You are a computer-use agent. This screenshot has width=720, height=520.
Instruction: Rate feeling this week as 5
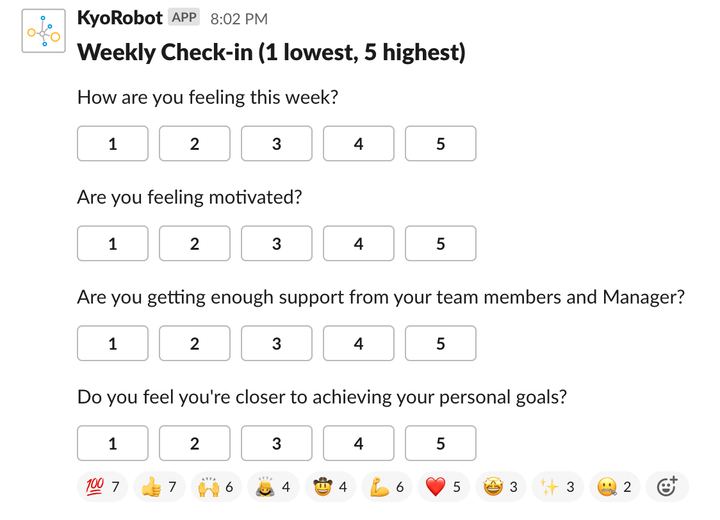coord(440,144)
